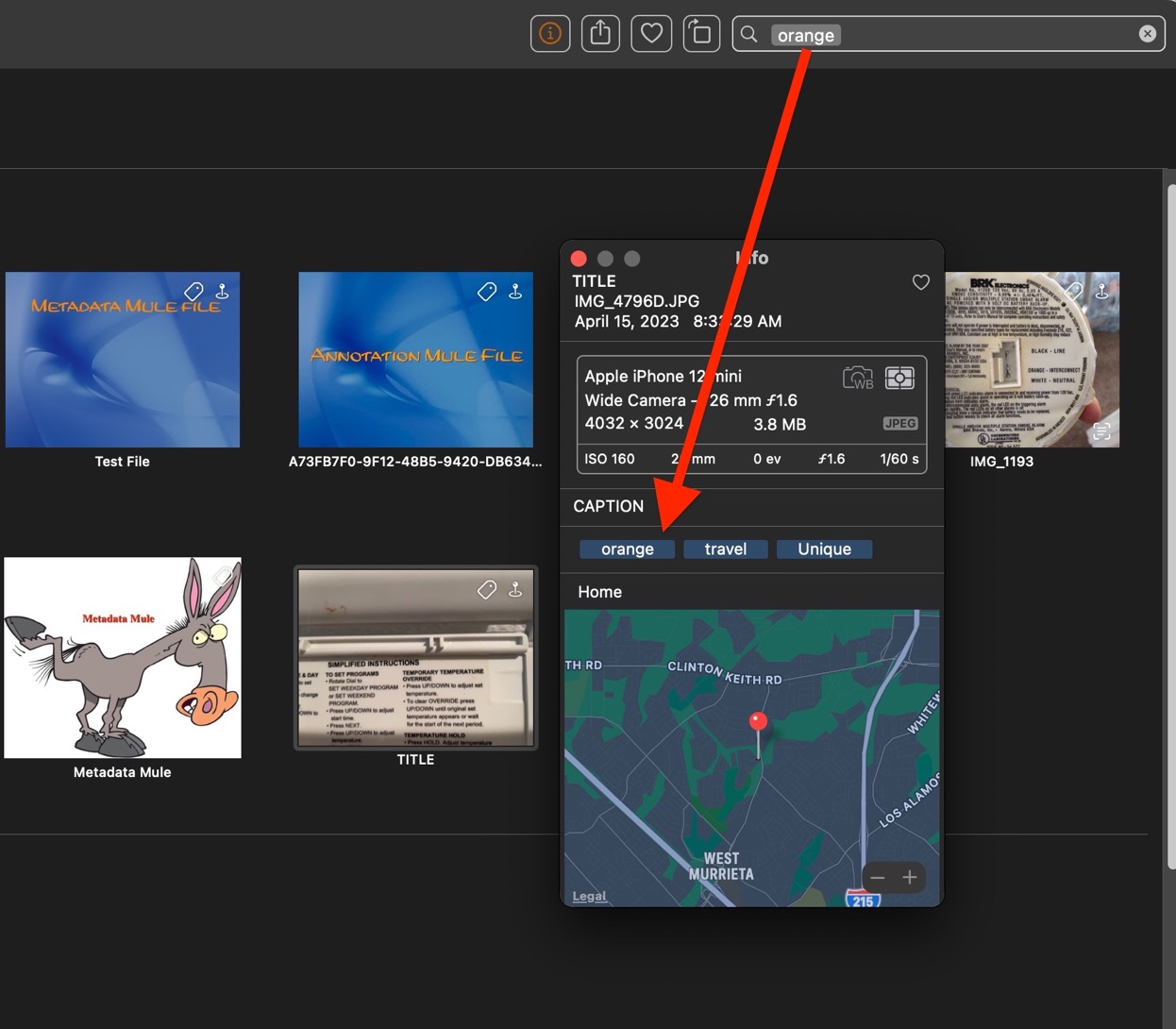Open the Metadata Mule thumbnail
The image size is (1176, 1029).
(123, 658)
